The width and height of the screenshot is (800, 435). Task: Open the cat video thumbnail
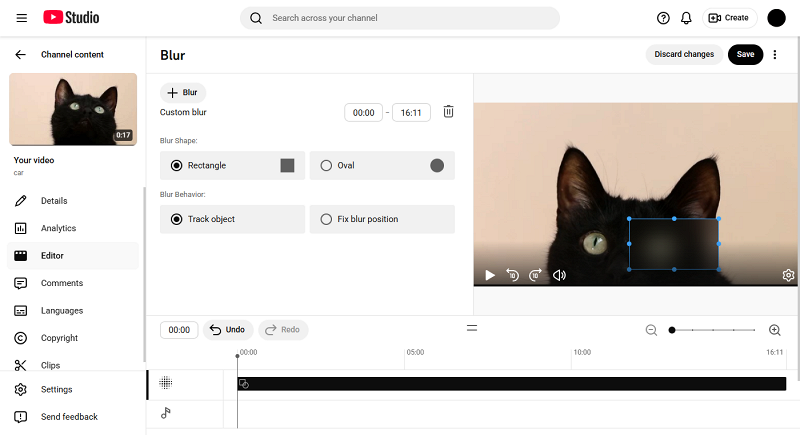tap(73, 109)
